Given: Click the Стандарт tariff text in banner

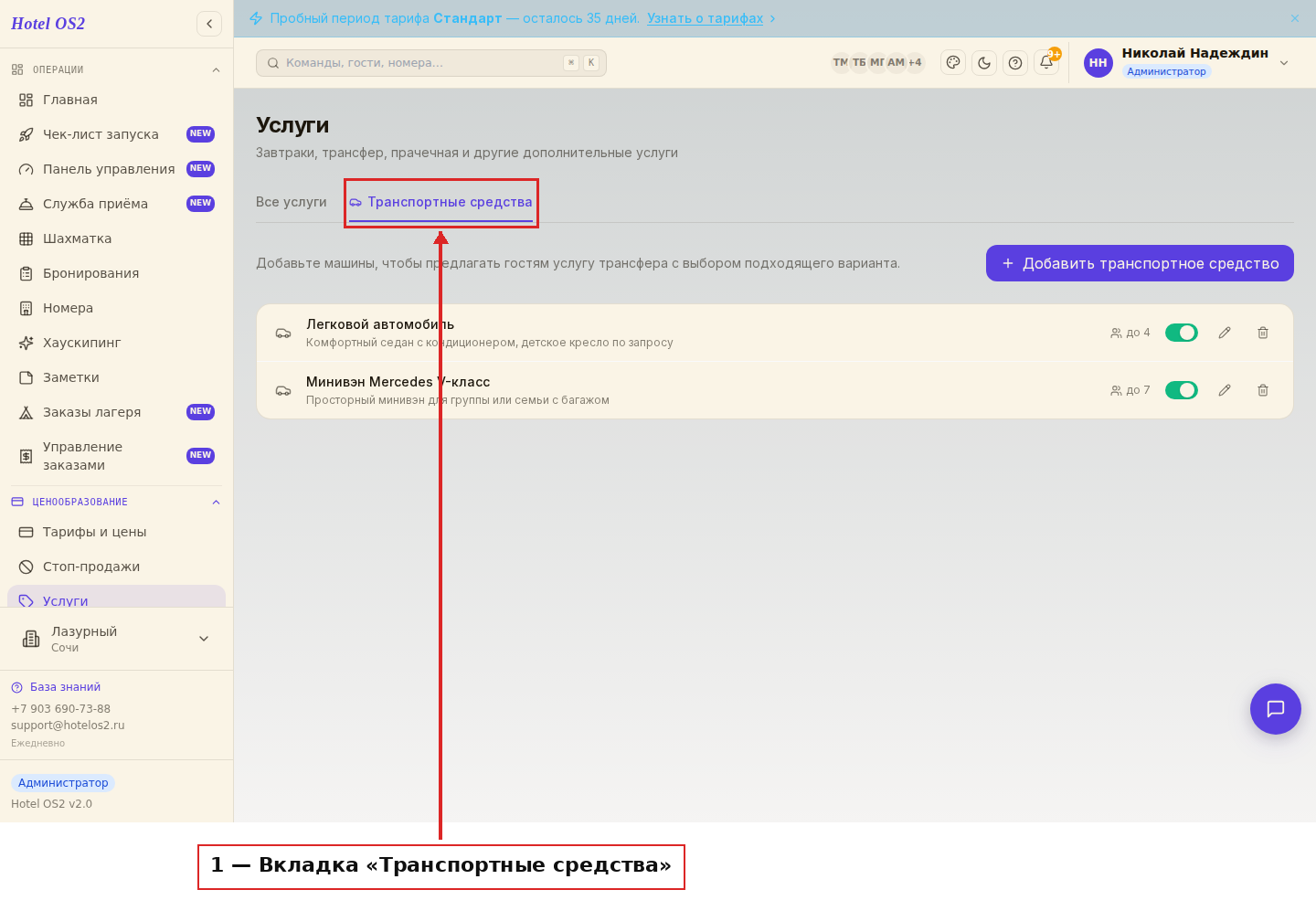Looking at the screenshot, I should coord(468,18).
